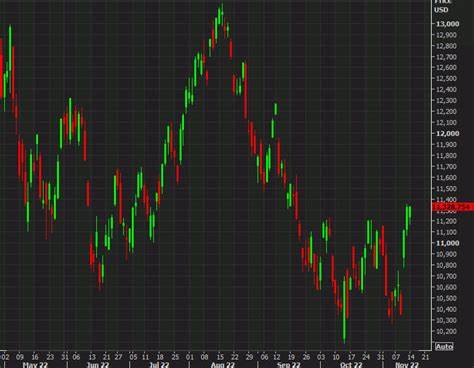Select the 10,500 price label
This screenshot has height=368, width=474.
click(446, 298)
